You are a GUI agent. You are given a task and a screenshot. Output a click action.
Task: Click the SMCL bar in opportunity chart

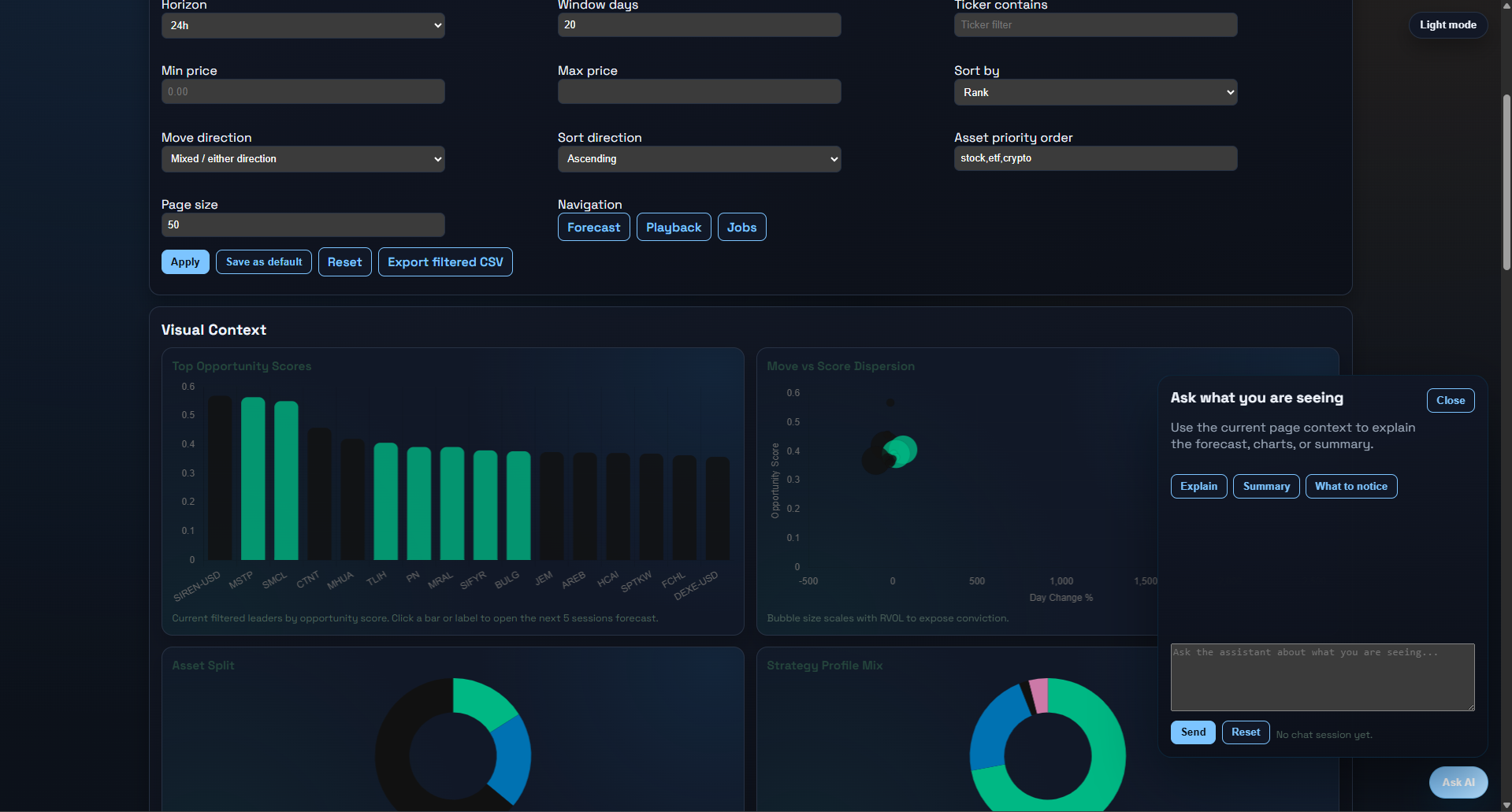pos(286,480)
